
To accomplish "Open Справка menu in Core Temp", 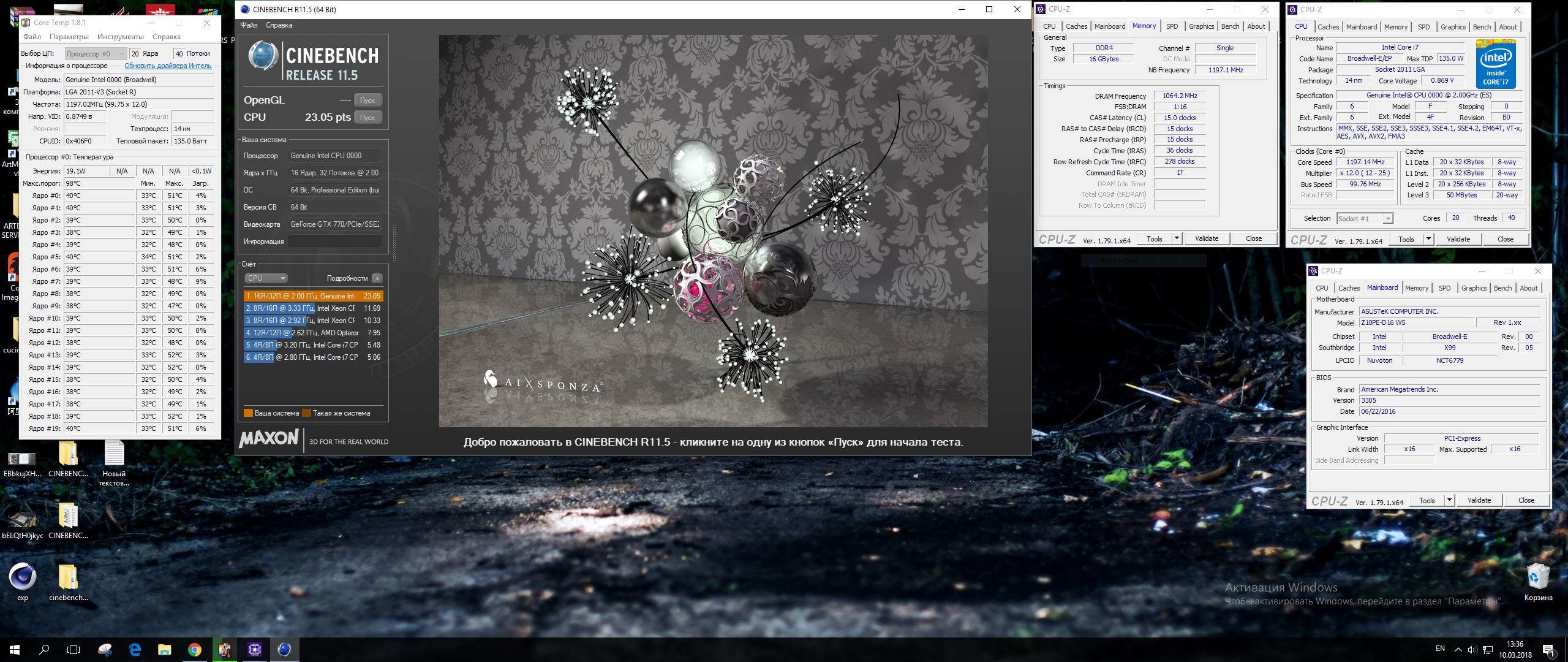I will click(x=167, y=37).
